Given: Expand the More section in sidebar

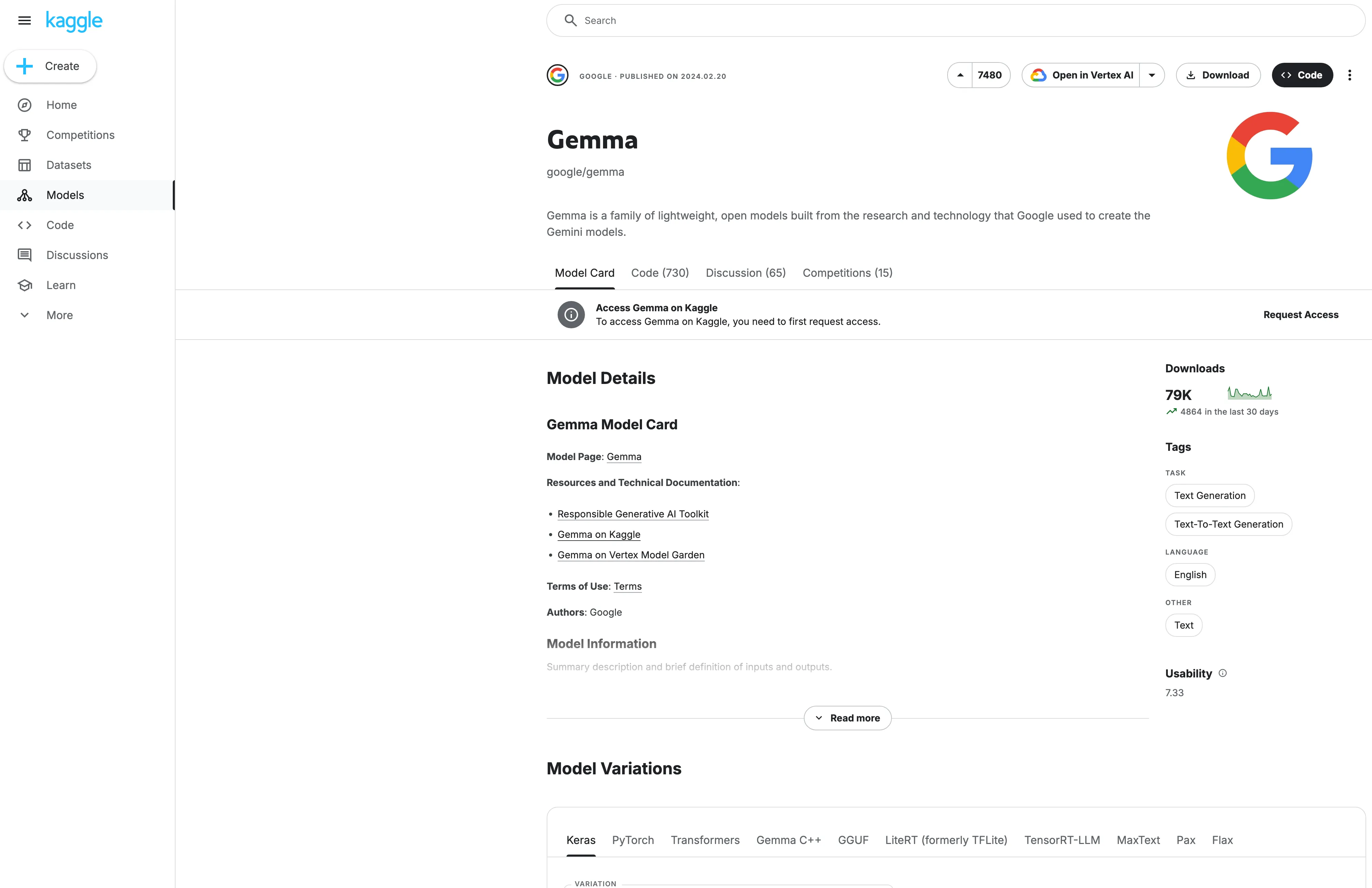Looking at the screenshot, I should (x=59, y=315).
